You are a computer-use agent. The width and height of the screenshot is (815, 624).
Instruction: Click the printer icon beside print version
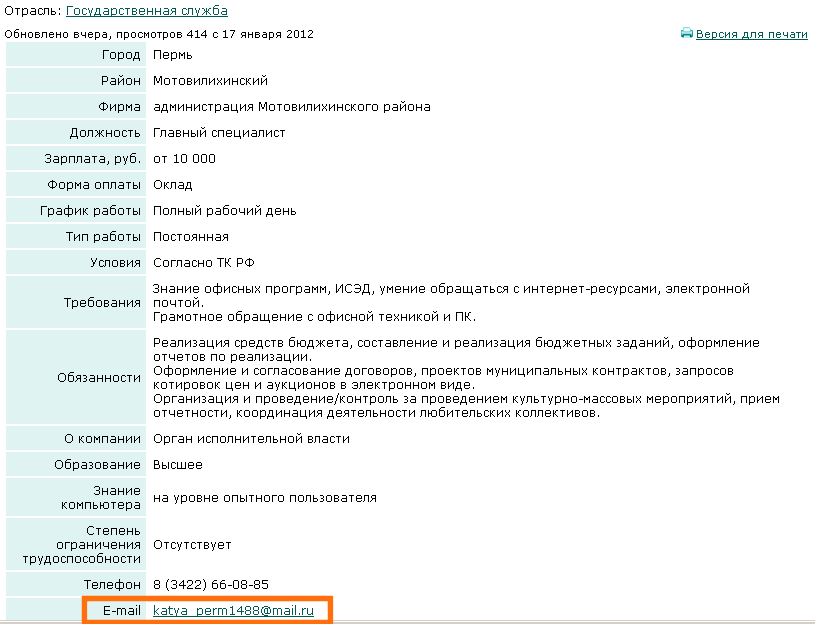[x=687, y=34]
